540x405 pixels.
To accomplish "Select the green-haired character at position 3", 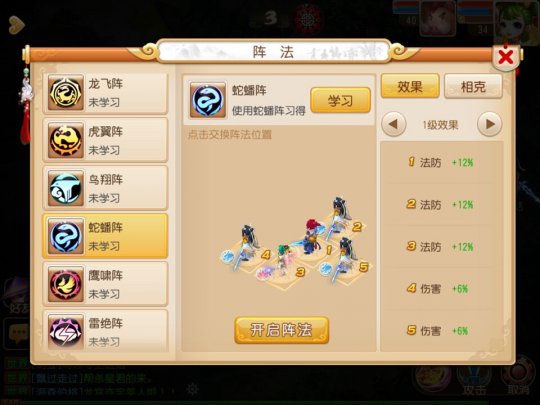I will click(x=284, y=259).
